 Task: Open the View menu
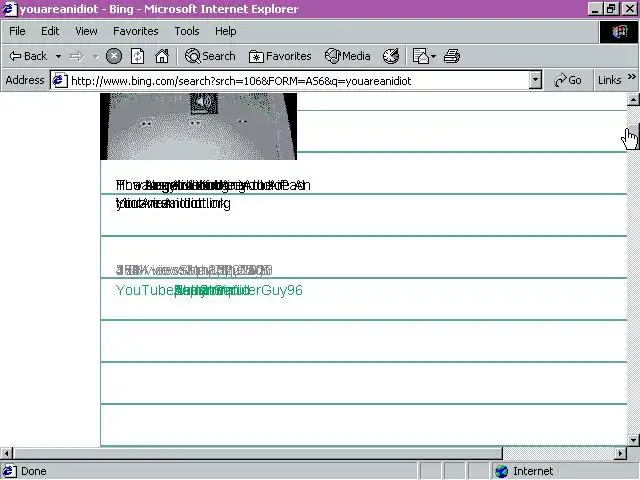pos(86,31)
